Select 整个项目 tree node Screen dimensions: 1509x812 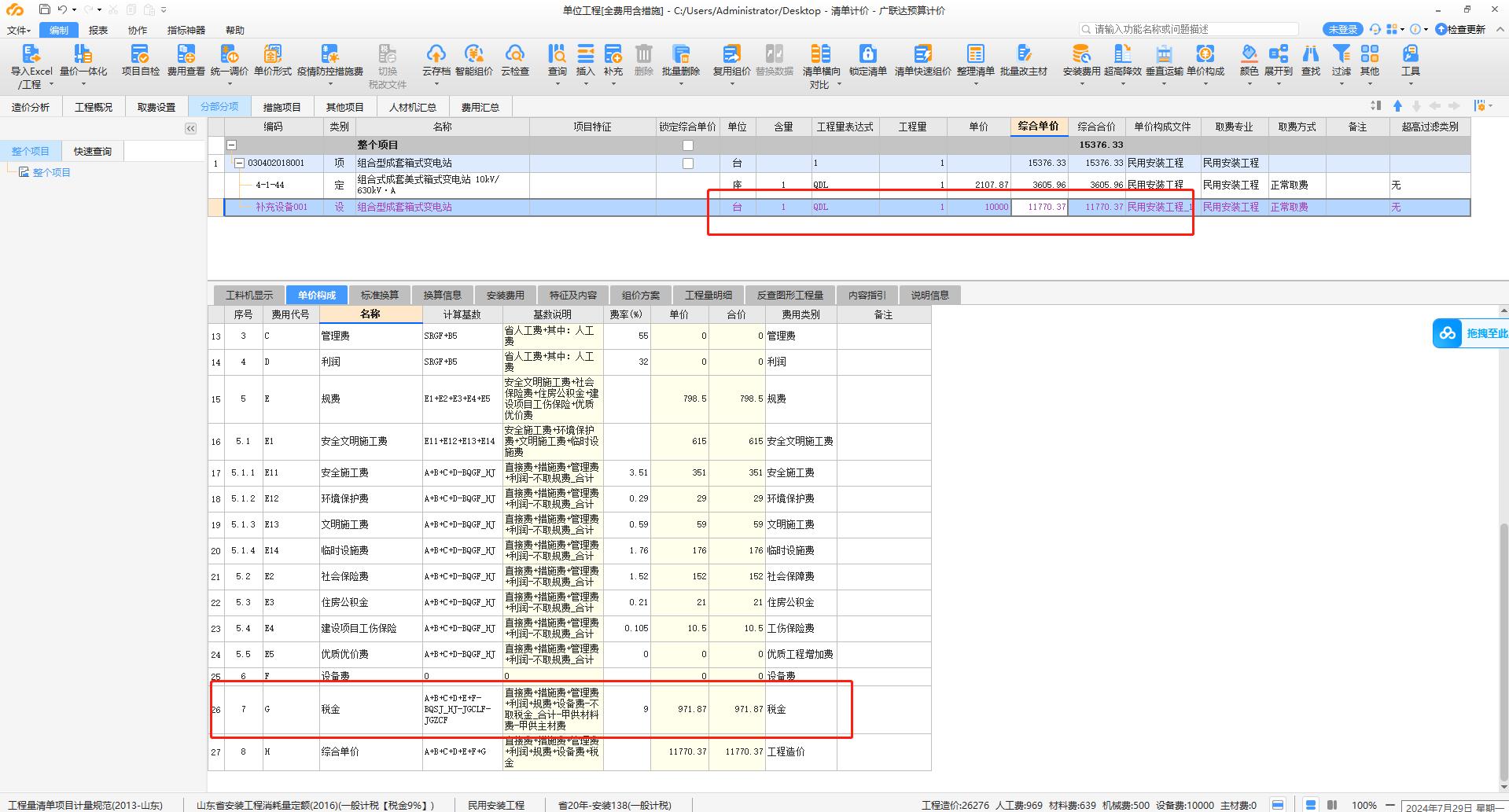52,172
